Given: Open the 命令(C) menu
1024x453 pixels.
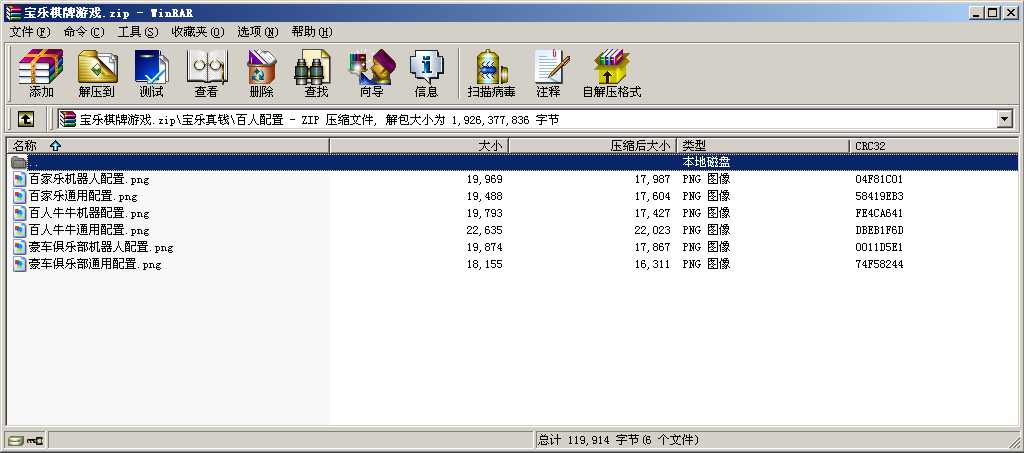Looking at the screenshot, I should (x=84, y=31).
